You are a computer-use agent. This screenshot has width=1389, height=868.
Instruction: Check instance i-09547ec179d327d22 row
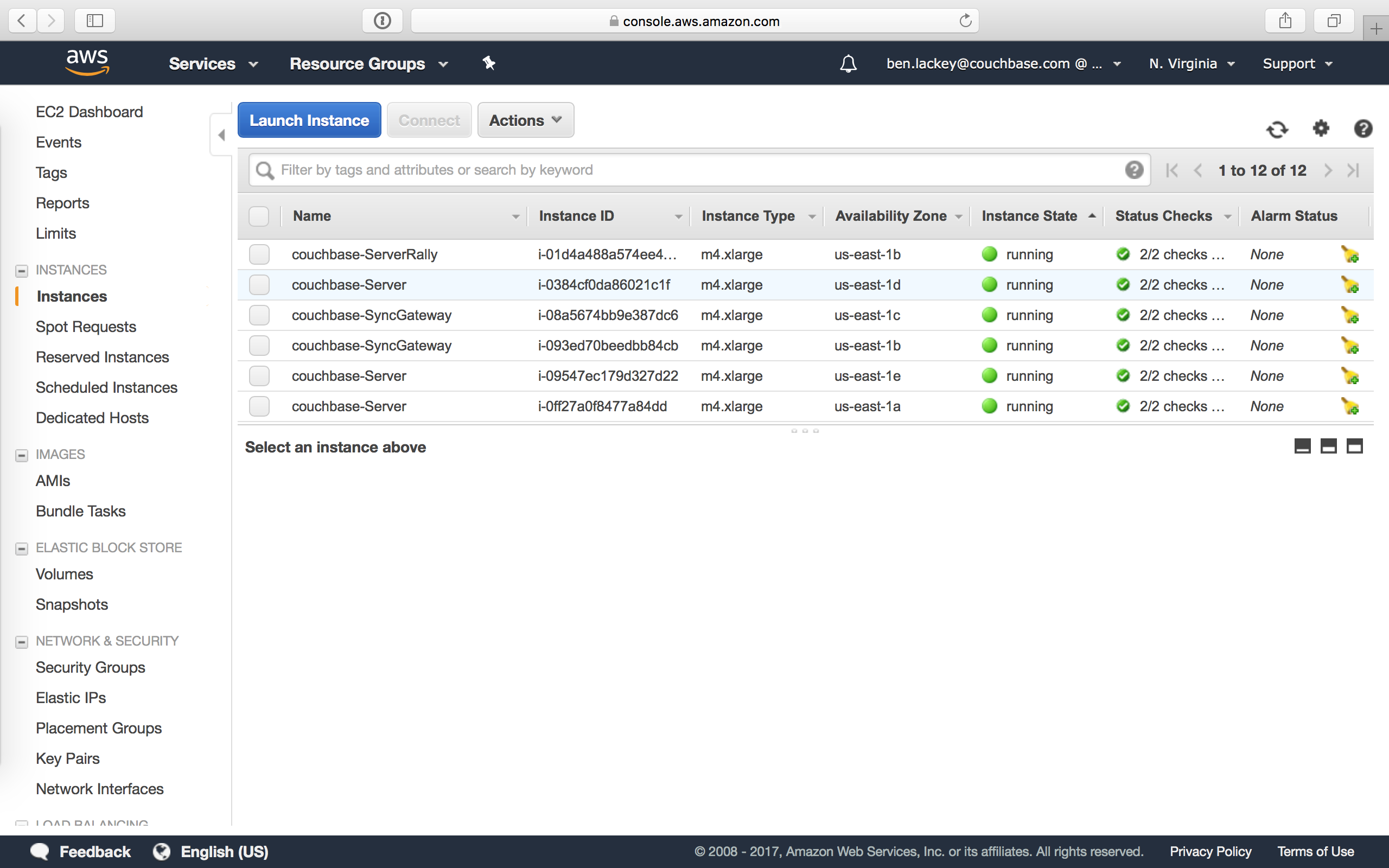click(259, 376)
